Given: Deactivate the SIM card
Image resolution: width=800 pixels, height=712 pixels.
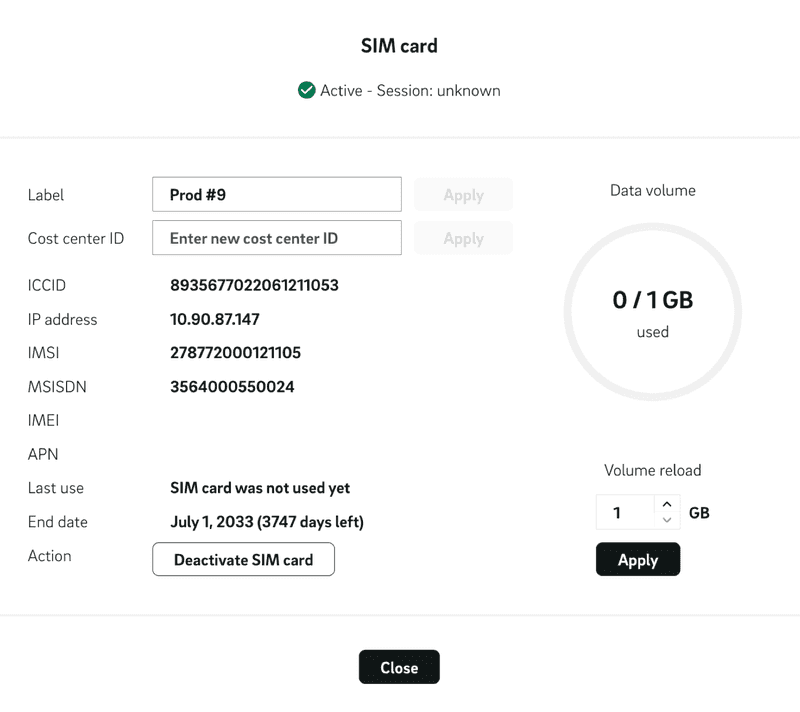Looking at the screenshot, I should coord(243,559).
